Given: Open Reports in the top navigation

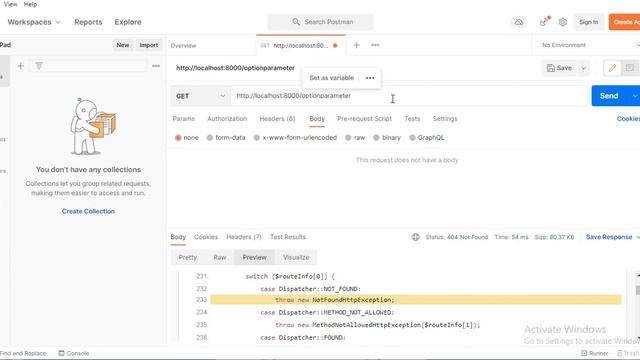Looking at the screenshot, I should [x=88, y=22].
